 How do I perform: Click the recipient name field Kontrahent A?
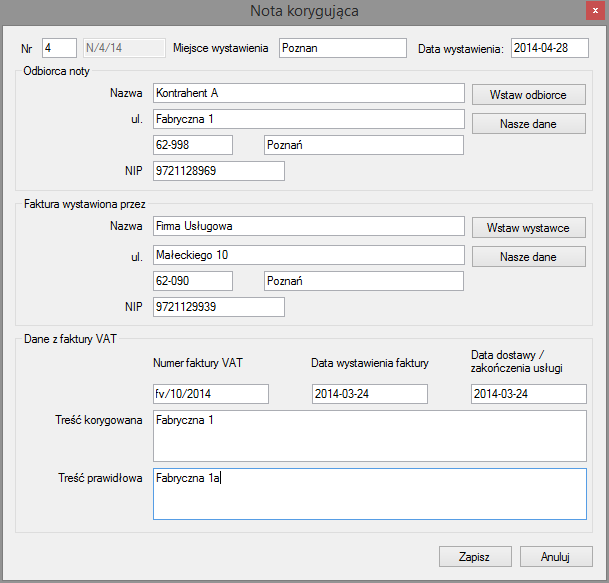pos(308,93)
